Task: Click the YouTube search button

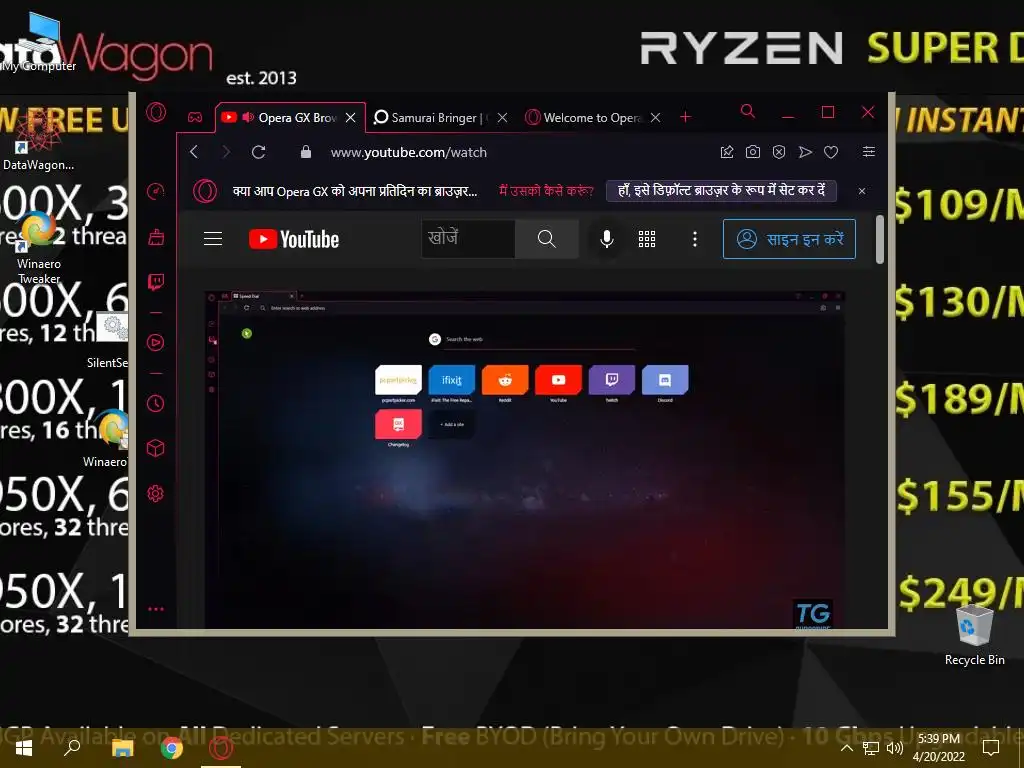Action: click(x=547, y=239)
